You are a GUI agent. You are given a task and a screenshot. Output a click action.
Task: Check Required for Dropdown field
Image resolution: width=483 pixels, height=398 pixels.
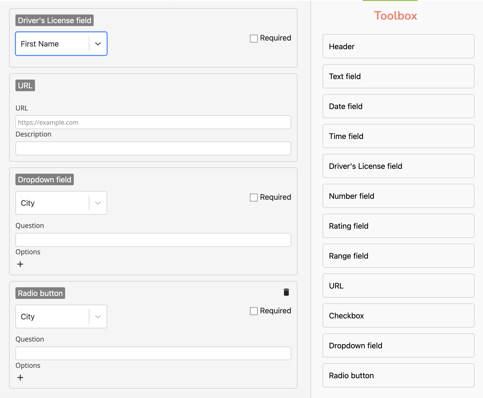[x=254, y=197]
